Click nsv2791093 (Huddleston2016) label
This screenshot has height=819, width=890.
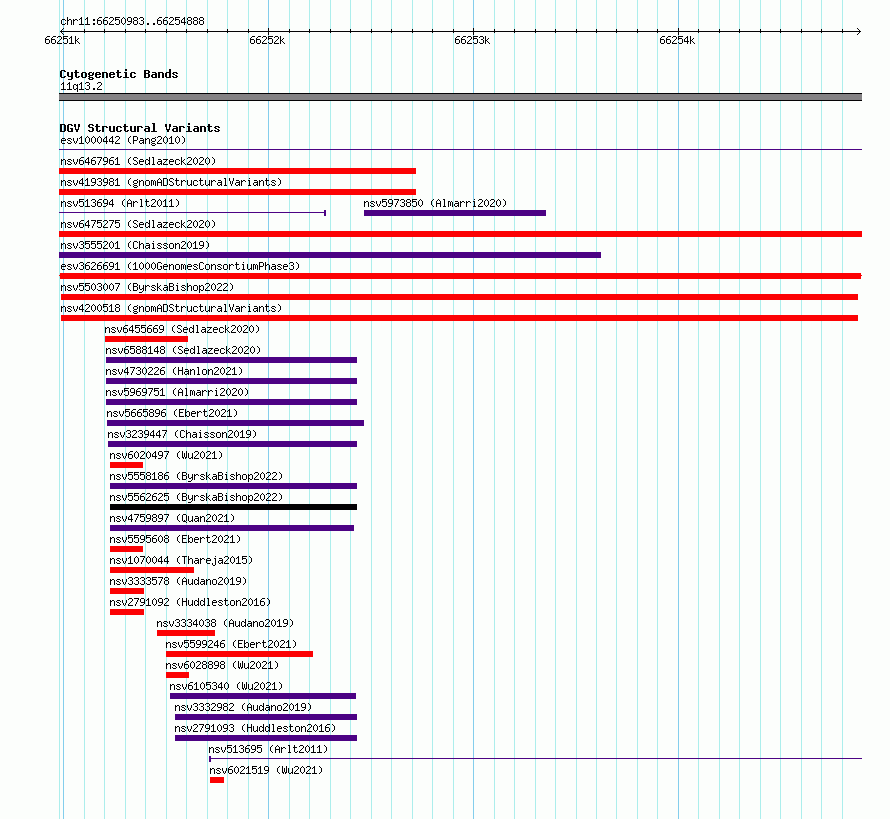pyautogui.click(x=255, y=728)
